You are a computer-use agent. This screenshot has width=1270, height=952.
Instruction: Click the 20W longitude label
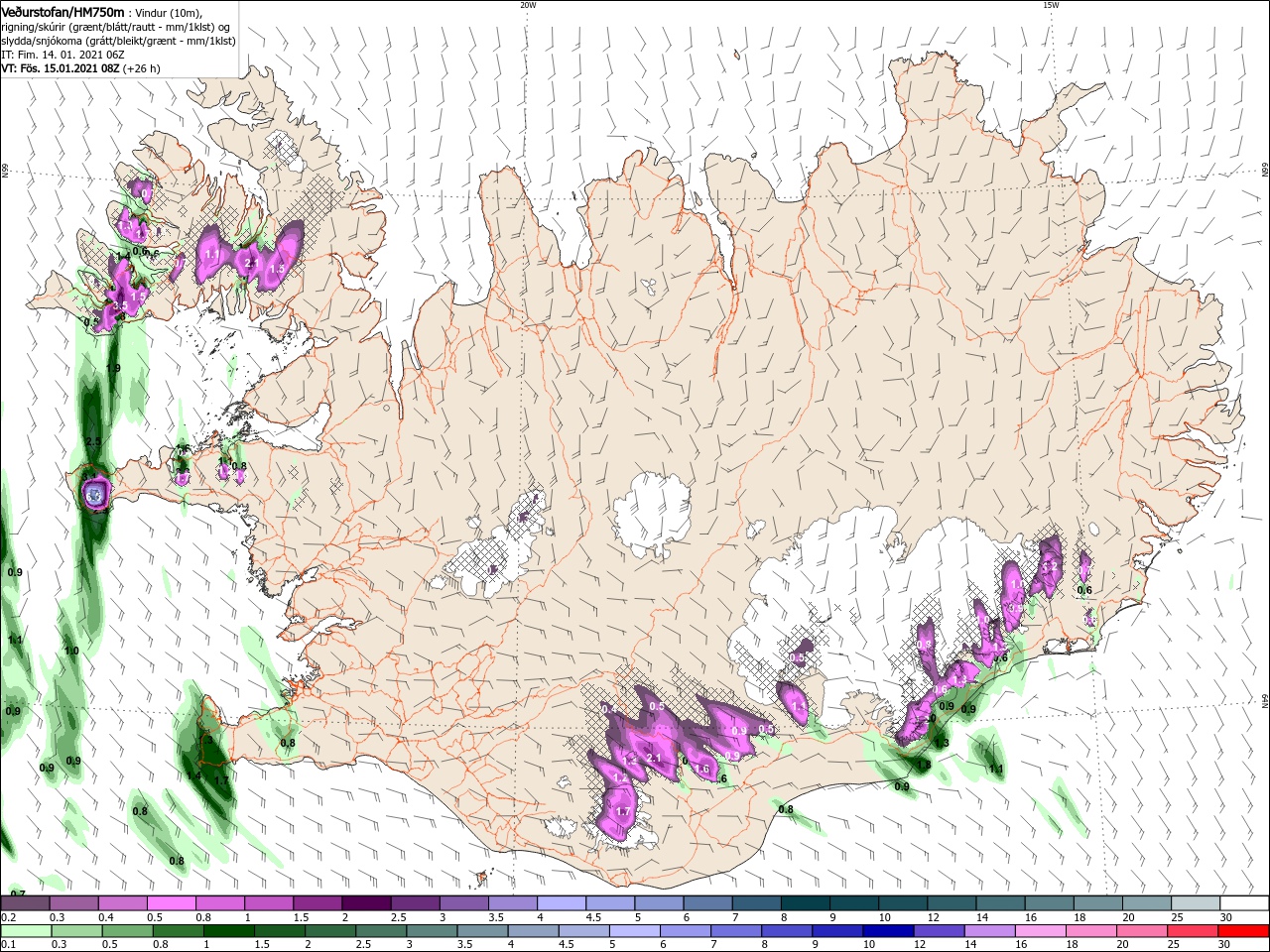[x=527, y=5]
